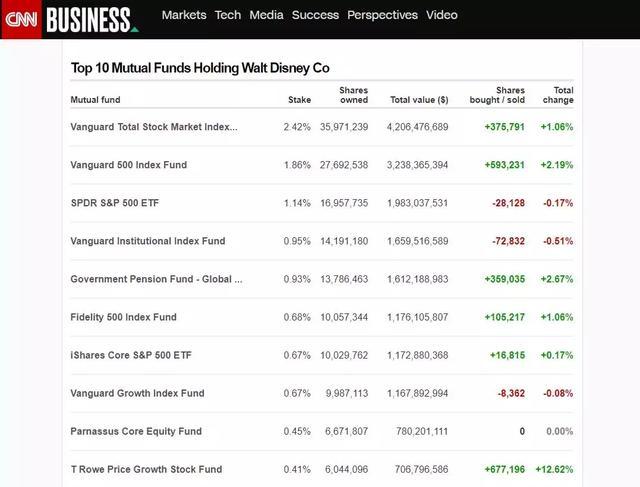Viewport: 640px width, 487px height.
Task: Open the Success section
Action: (x=315, y=15)
